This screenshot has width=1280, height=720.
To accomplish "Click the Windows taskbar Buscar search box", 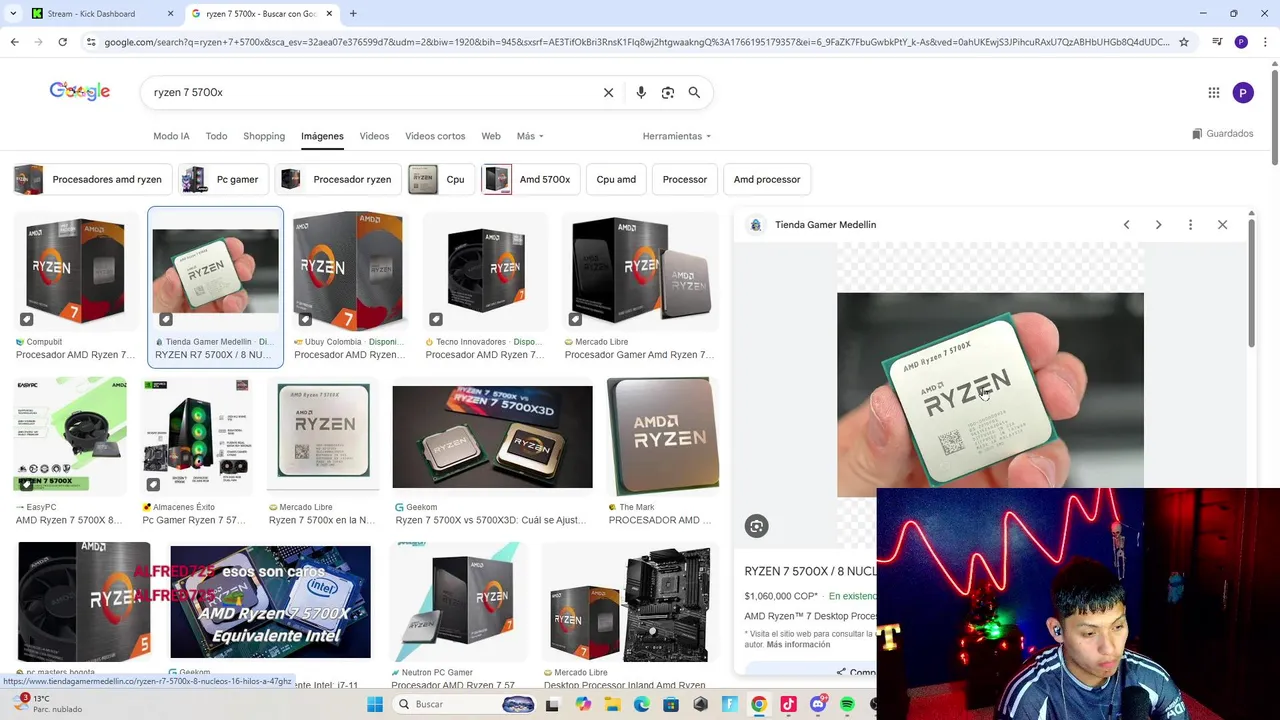I will coord(465,704).
